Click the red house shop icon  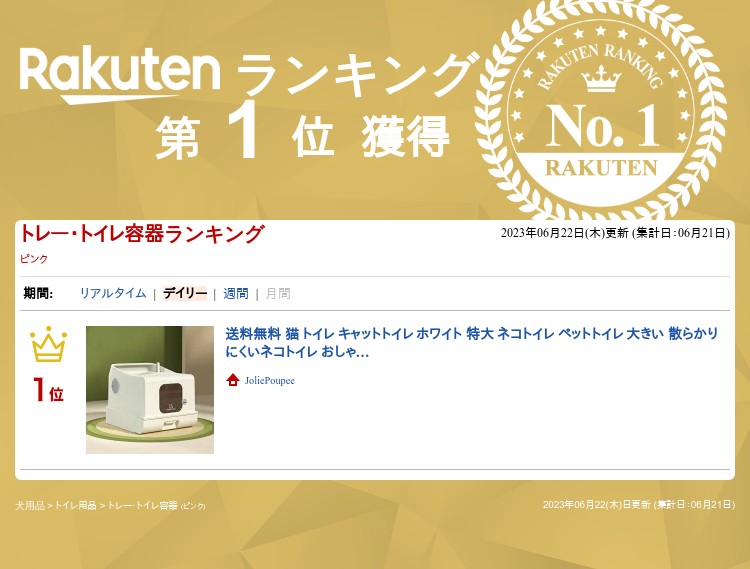(233, 380)
